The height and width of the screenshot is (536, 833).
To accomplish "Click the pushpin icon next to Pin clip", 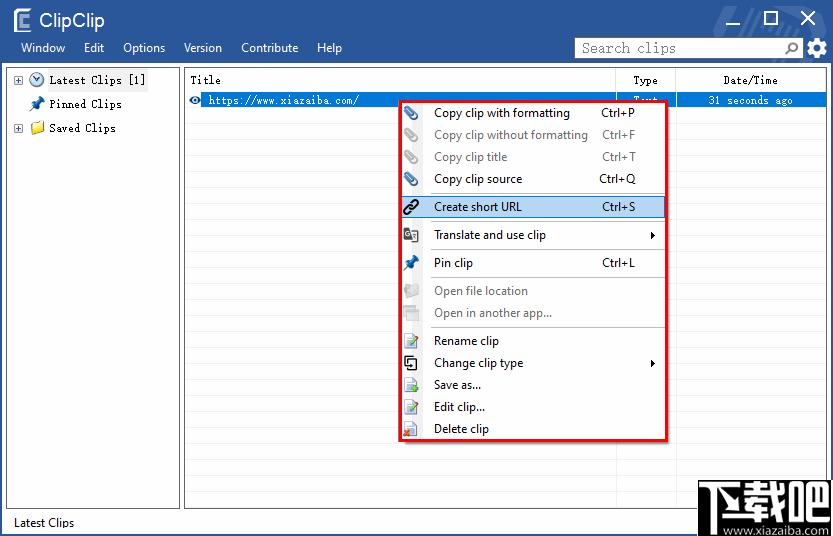I will 411,263.
